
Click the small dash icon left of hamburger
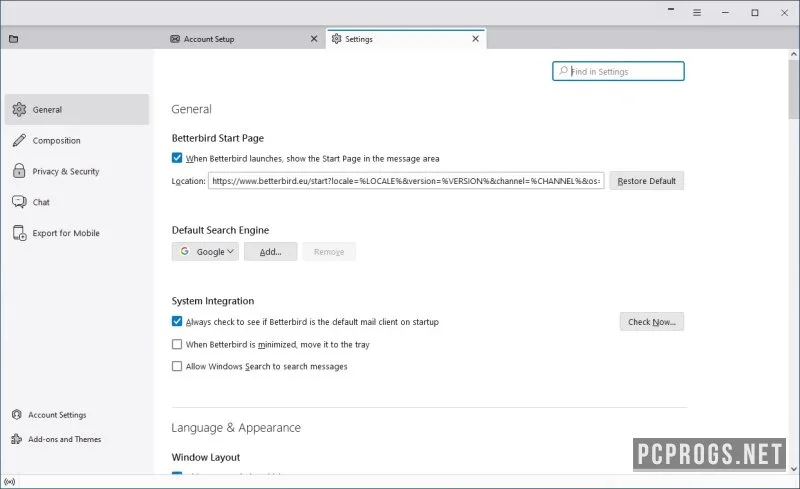[x=671, y=9]
